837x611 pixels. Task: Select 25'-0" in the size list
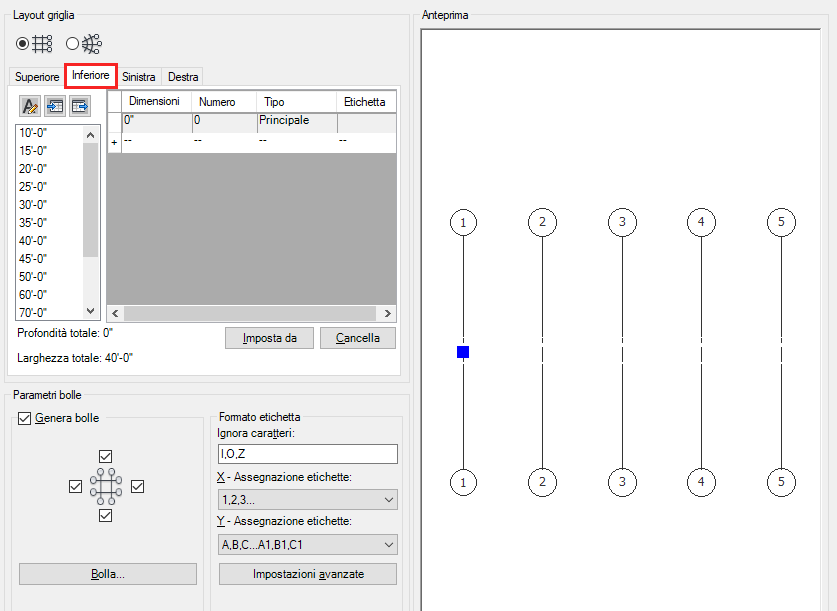point(33,187)
